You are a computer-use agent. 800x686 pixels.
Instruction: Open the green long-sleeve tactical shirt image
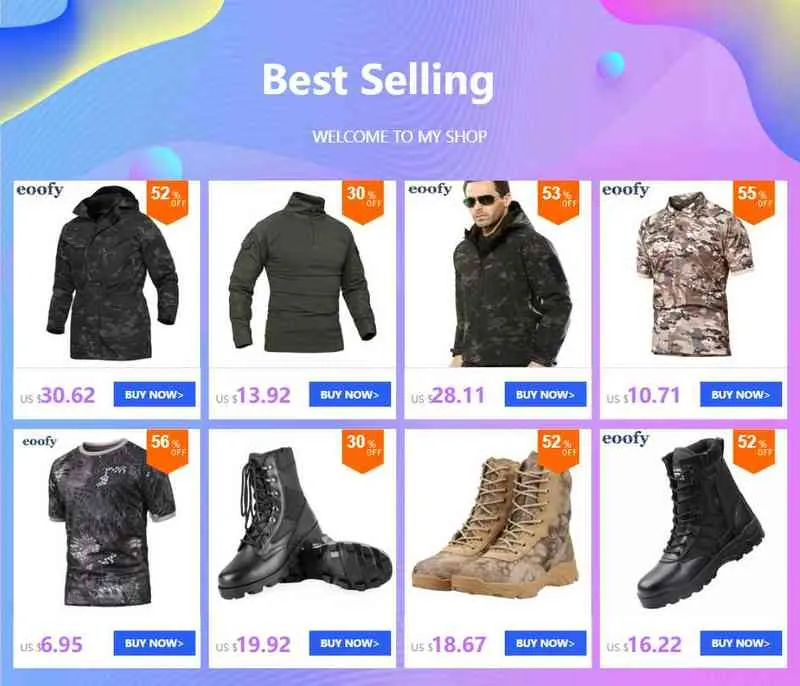(302, 272)
